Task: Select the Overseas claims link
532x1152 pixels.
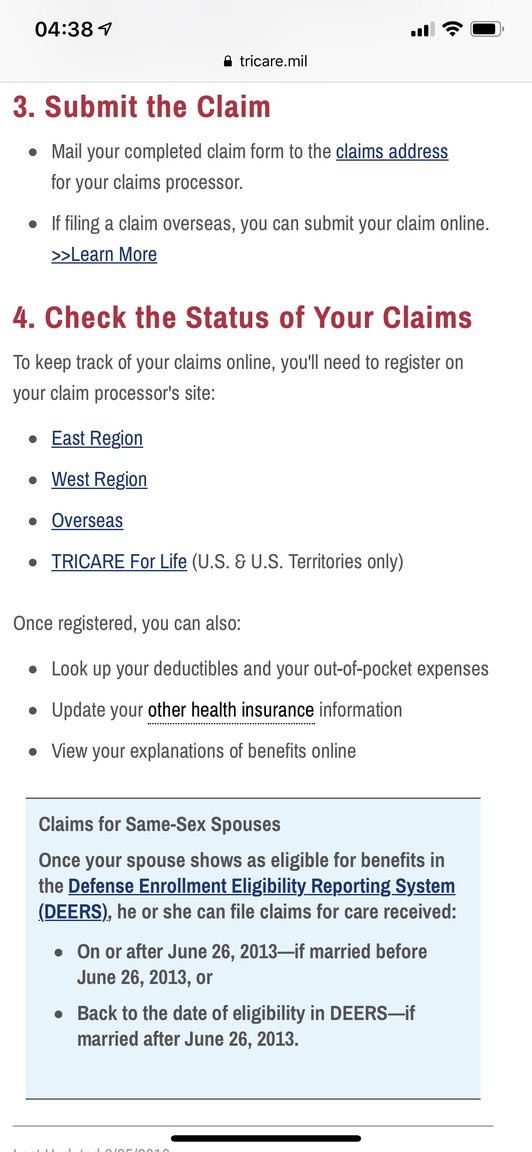Action: click(87, 521)
